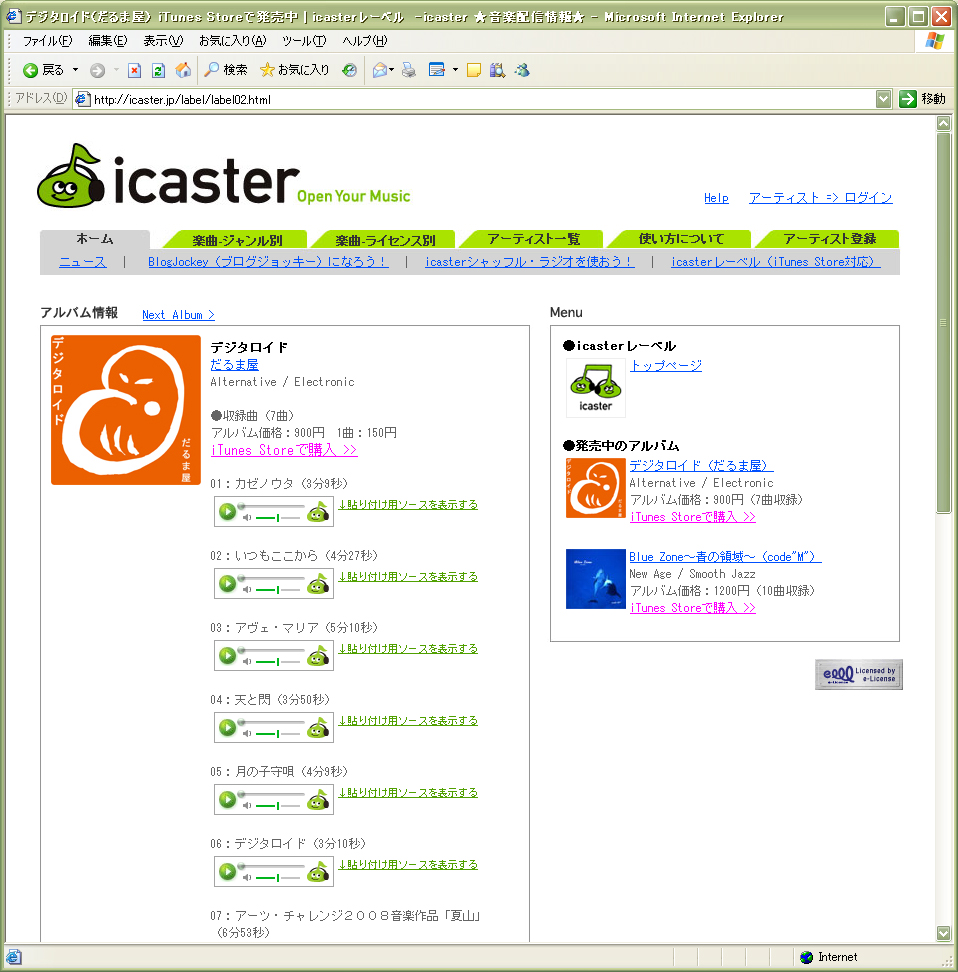This screenshot has width=958, height=972.
Task: Click the Edit page toolbar icon
Action: 437,70
